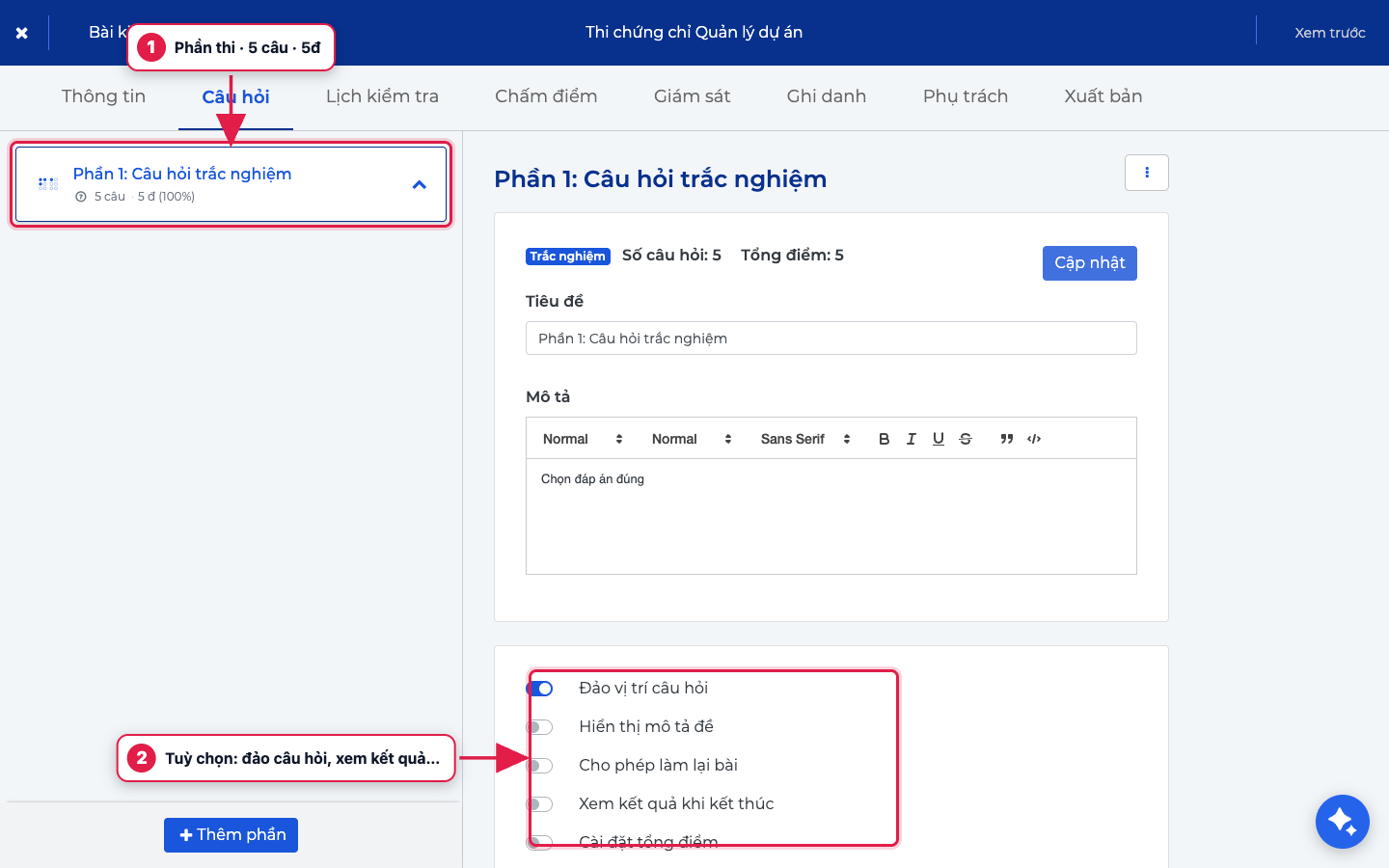The height and width of the screenshot is (868, 1389).
Task: Click into the Mô tả text area
Action: point(831,516)
